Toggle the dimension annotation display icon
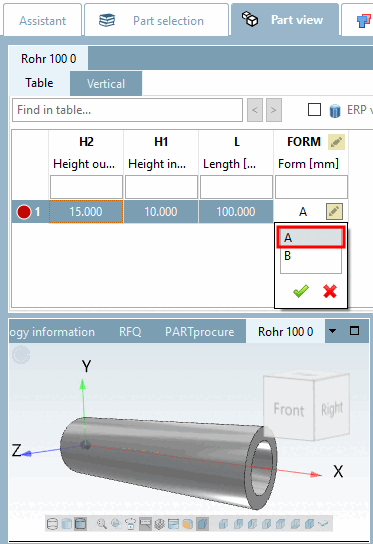This screenshot has width=373, height=544. [x=145, y=524]
